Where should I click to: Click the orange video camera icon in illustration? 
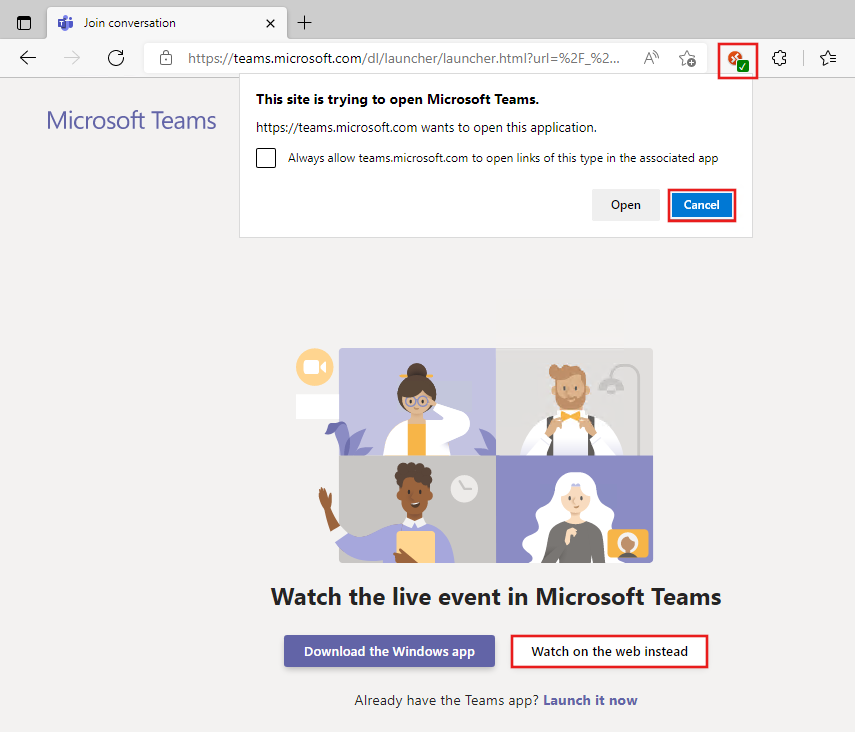click(x=315, y=367)
